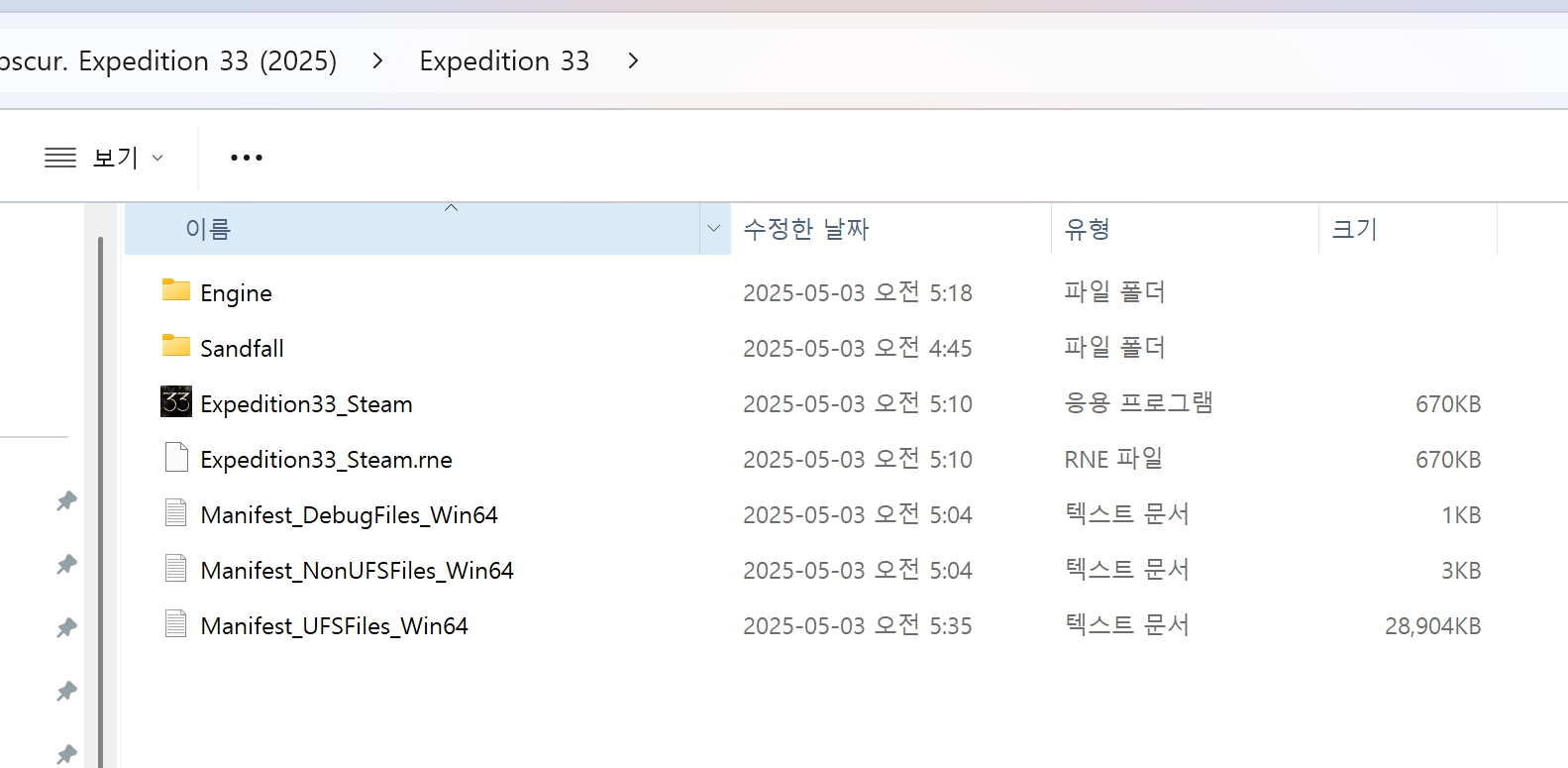Navigate to Expedition 33 (2025) breadcrumb

168,61
